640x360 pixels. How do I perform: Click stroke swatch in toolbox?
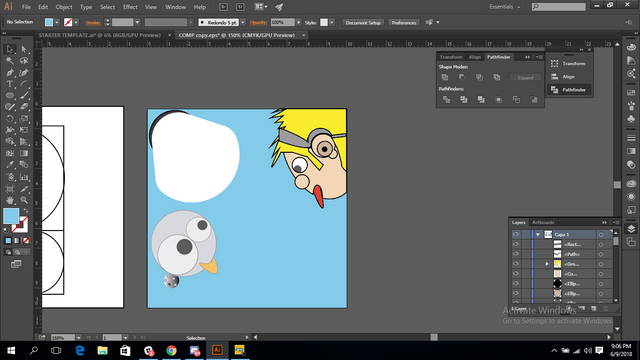pyautogui.click(x=21, y=225)
